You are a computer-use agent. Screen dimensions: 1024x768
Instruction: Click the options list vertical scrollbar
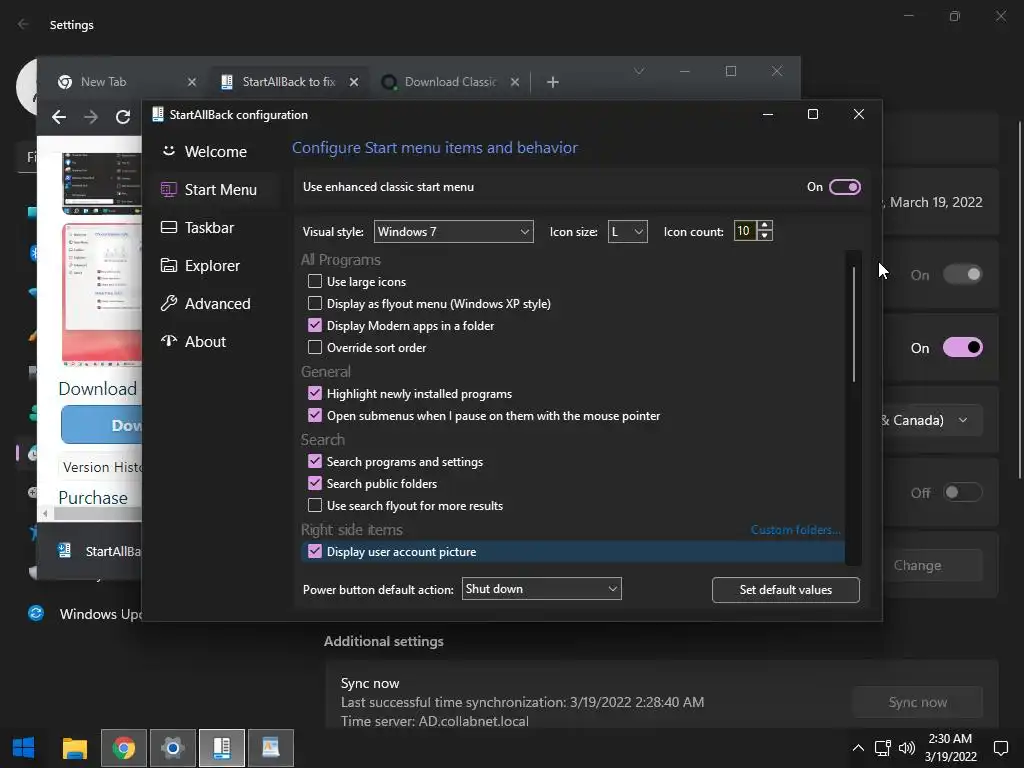click(854, 324)
